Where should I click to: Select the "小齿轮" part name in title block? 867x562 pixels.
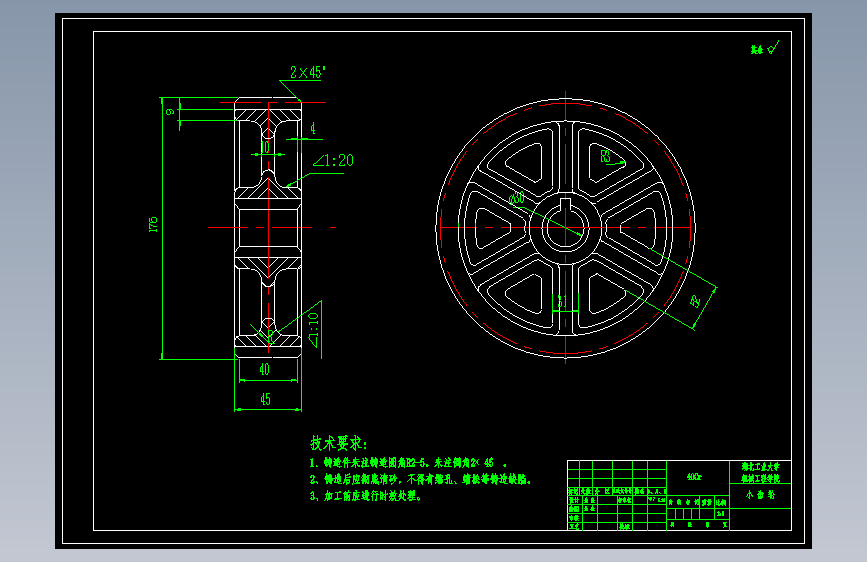click(760, 495)
